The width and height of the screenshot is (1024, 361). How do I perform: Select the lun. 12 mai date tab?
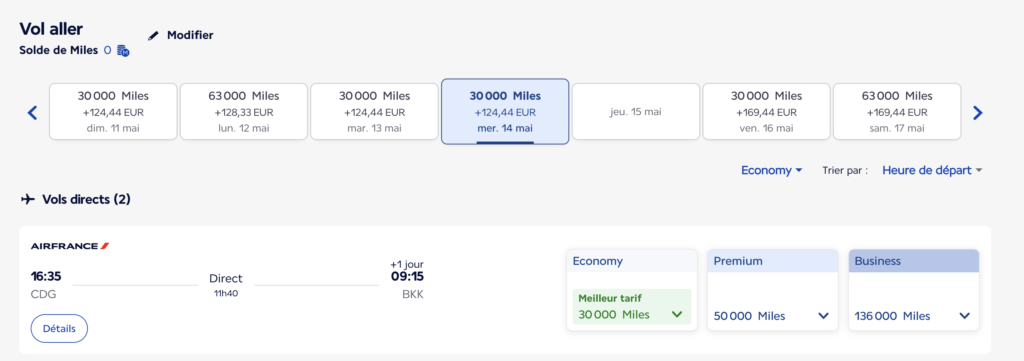point(244,112)
